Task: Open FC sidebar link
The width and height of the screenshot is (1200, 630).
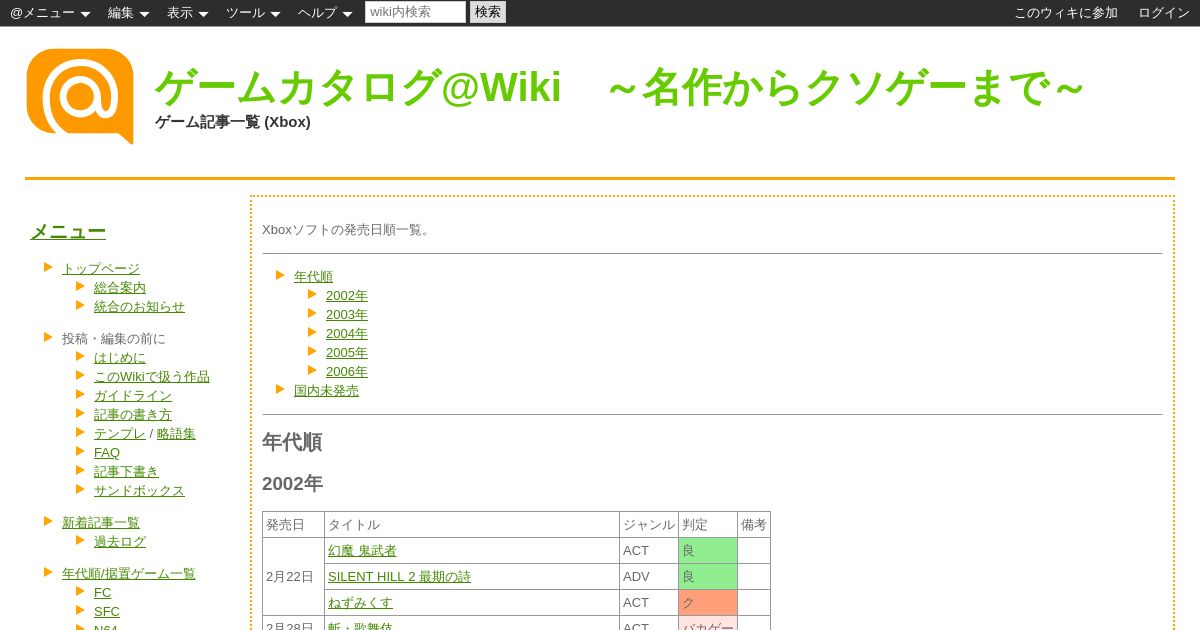Action: pyautogui.click(x=103, y=592)
